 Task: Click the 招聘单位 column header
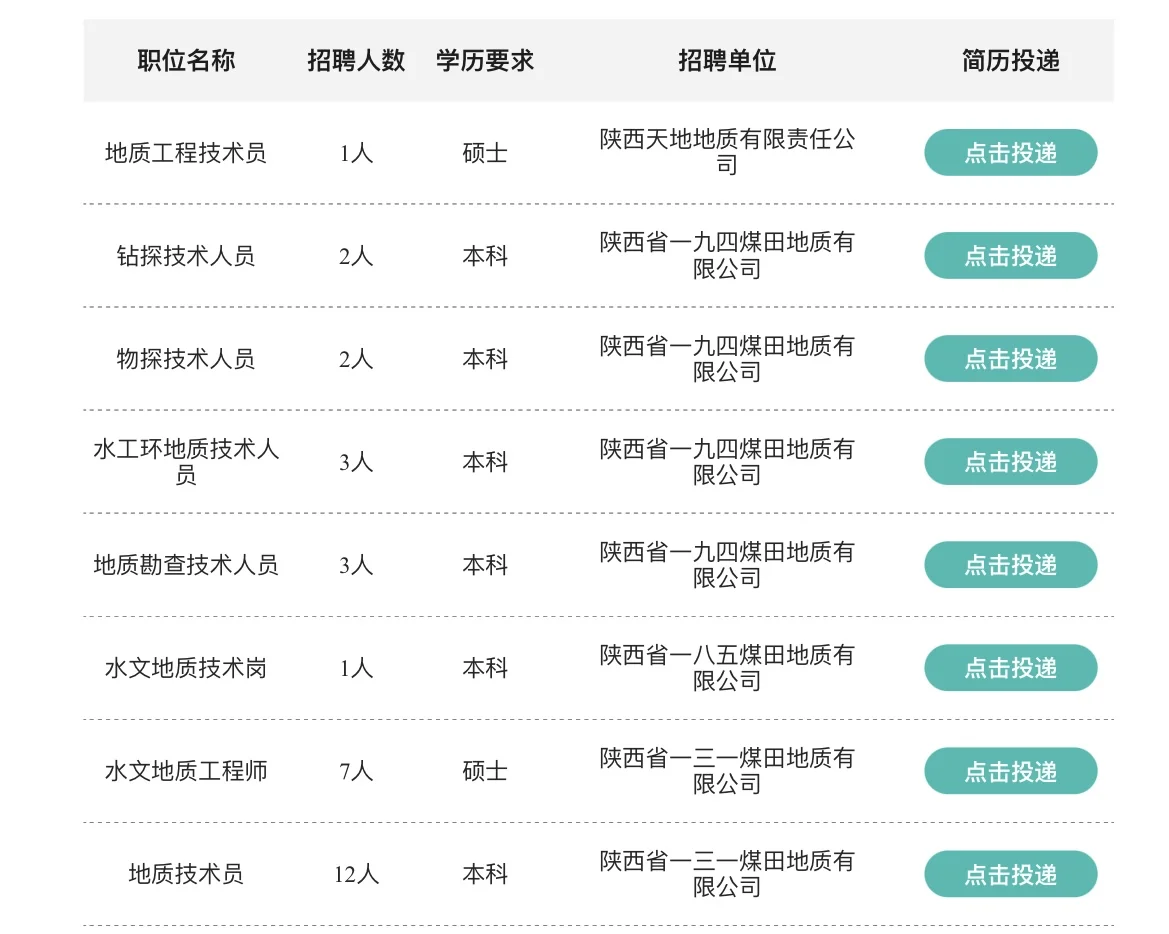click(x=727, y=60)
